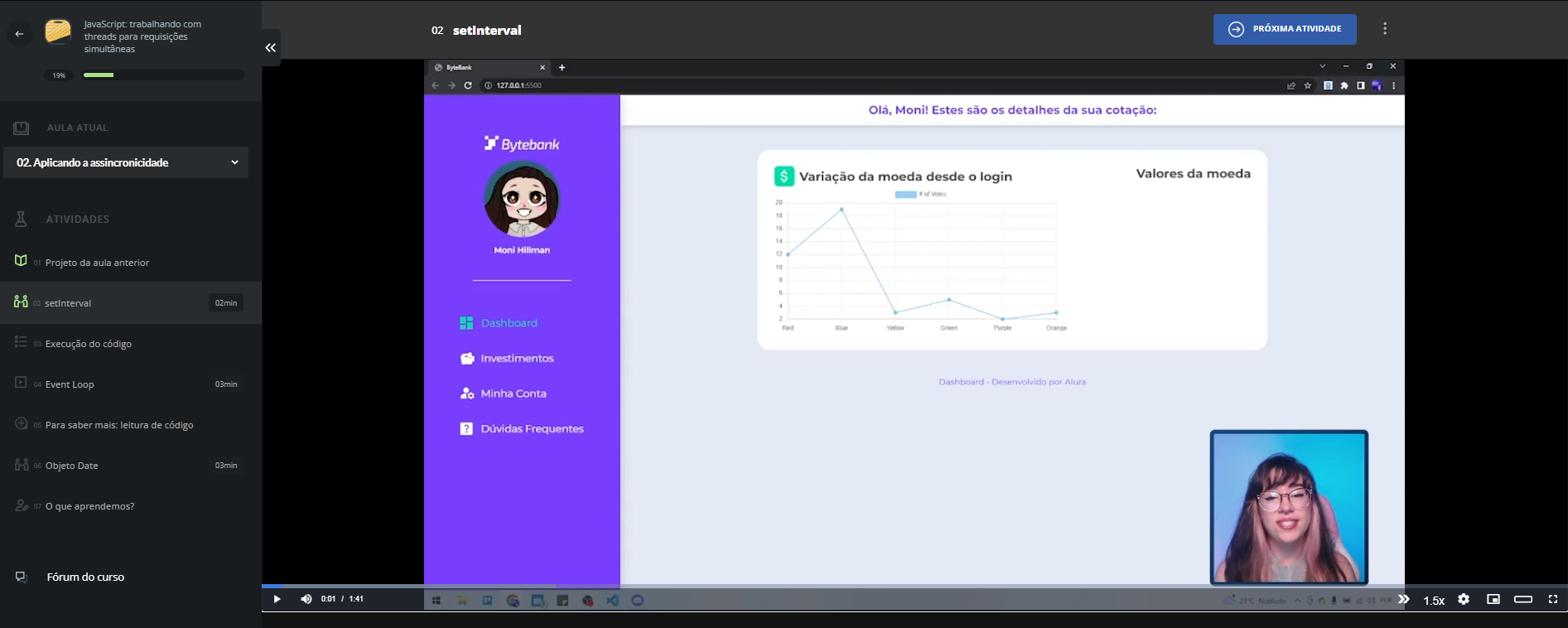
Task: Open the video settings gear
Action: (x=1464, y=599)
